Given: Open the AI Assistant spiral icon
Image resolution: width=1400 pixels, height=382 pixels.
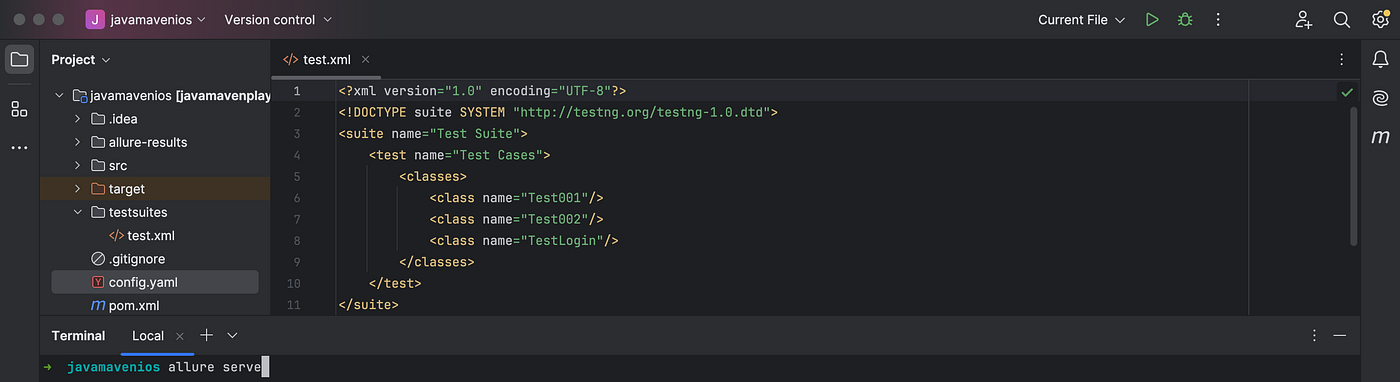Looking at the screenshot, I should coord(1380,98).
